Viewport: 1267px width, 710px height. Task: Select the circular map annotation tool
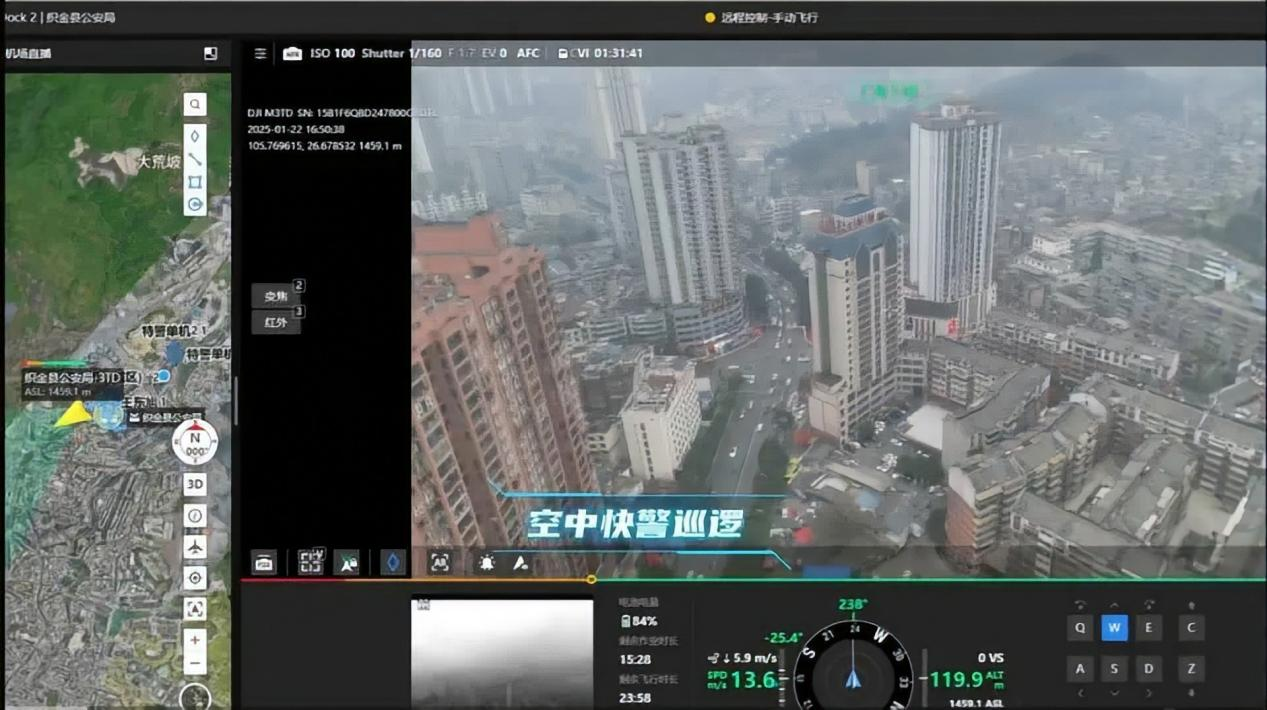(x=195, y=205)
